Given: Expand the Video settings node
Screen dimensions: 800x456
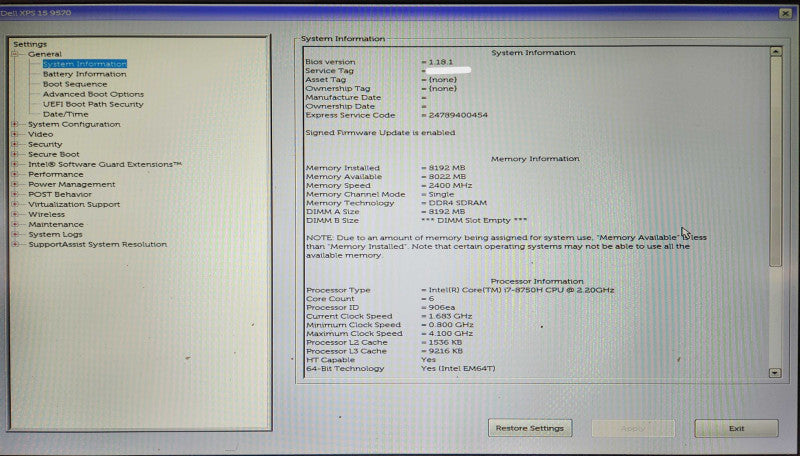Looking at the screenshot, I should 15,134.
